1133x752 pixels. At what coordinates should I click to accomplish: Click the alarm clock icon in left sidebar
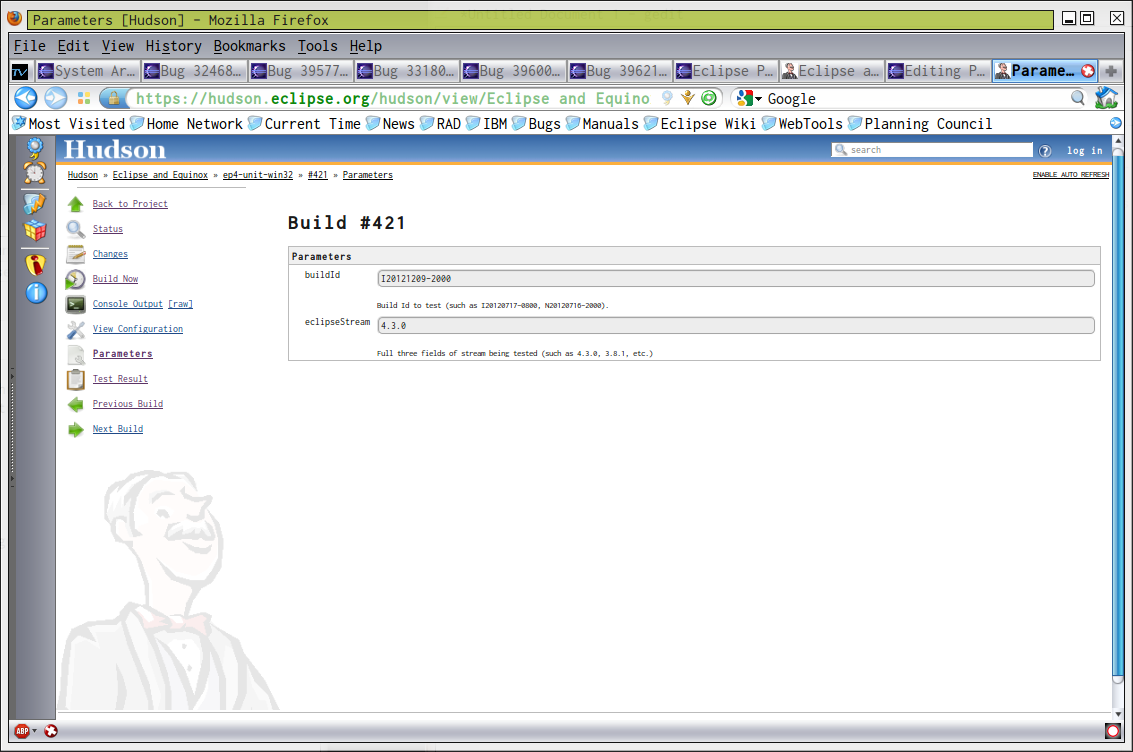35,172
